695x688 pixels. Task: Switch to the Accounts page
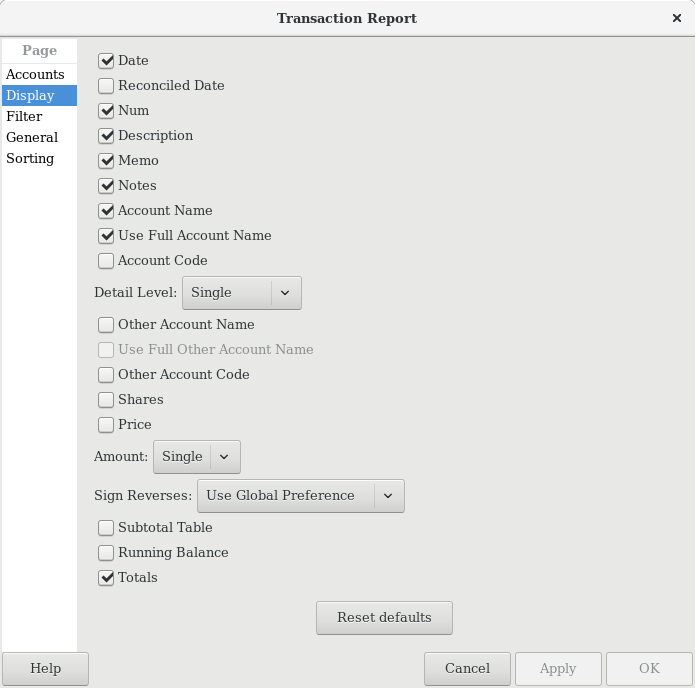pos(35,75)
